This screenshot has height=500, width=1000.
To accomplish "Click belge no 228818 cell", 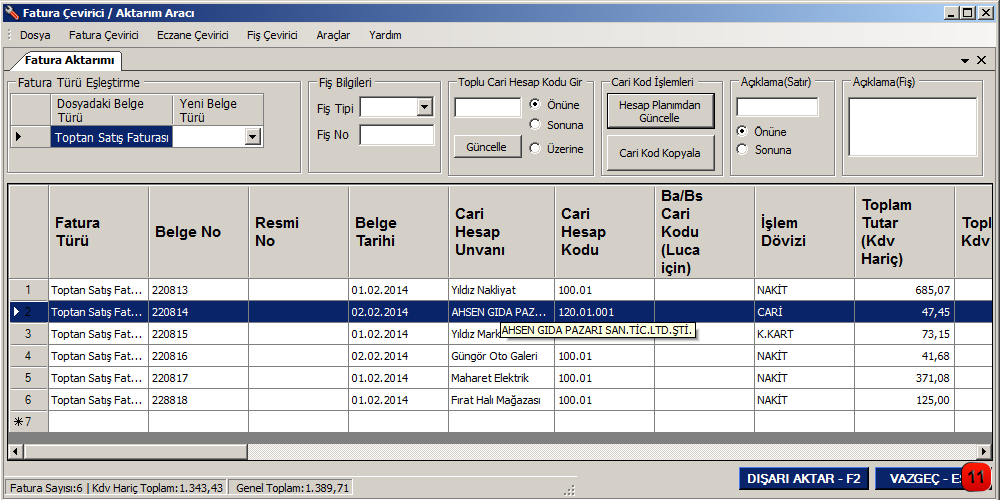I will [198, 401].
